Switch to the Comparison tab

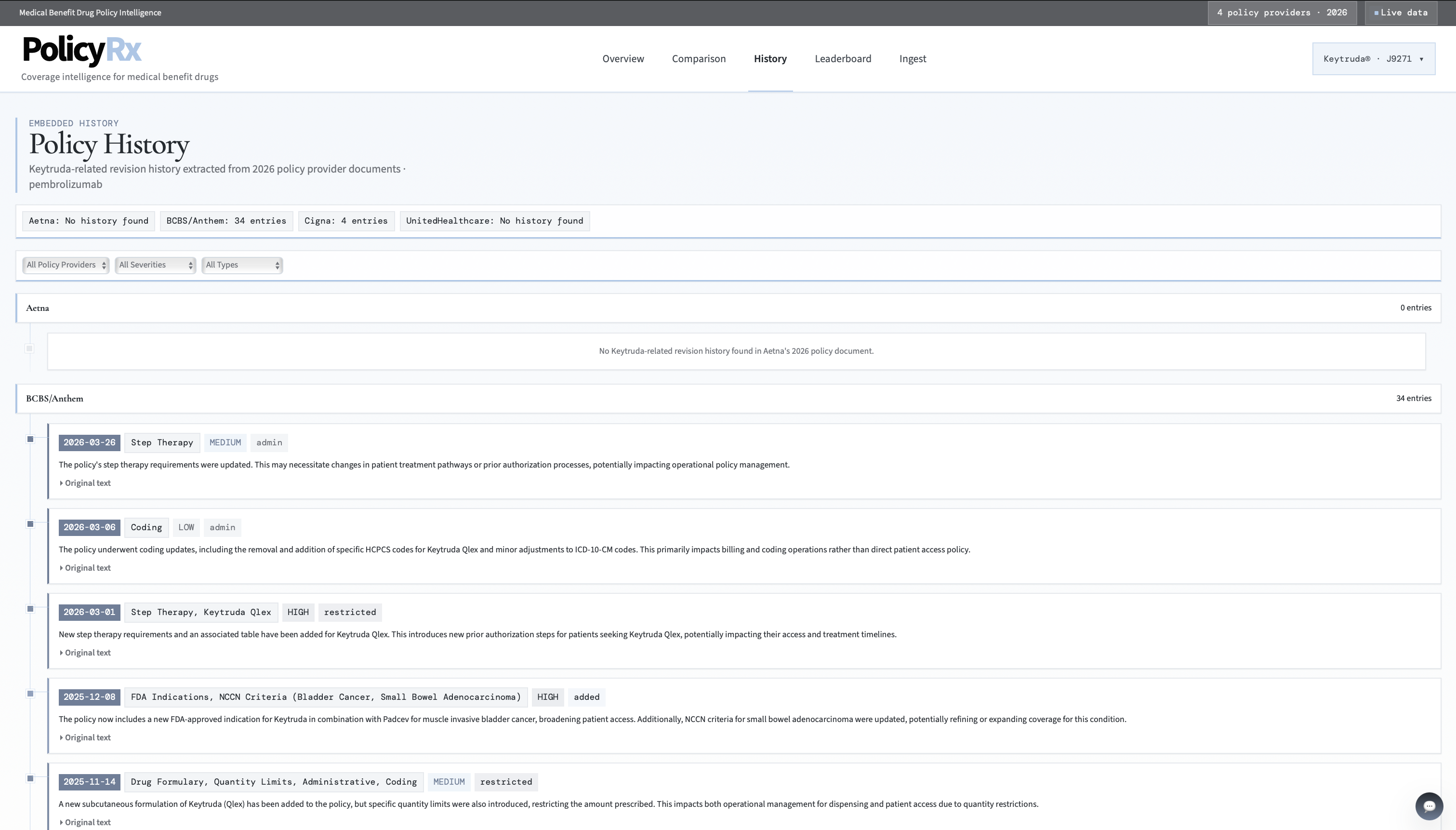pyautogui.click(x=699, y=59)
